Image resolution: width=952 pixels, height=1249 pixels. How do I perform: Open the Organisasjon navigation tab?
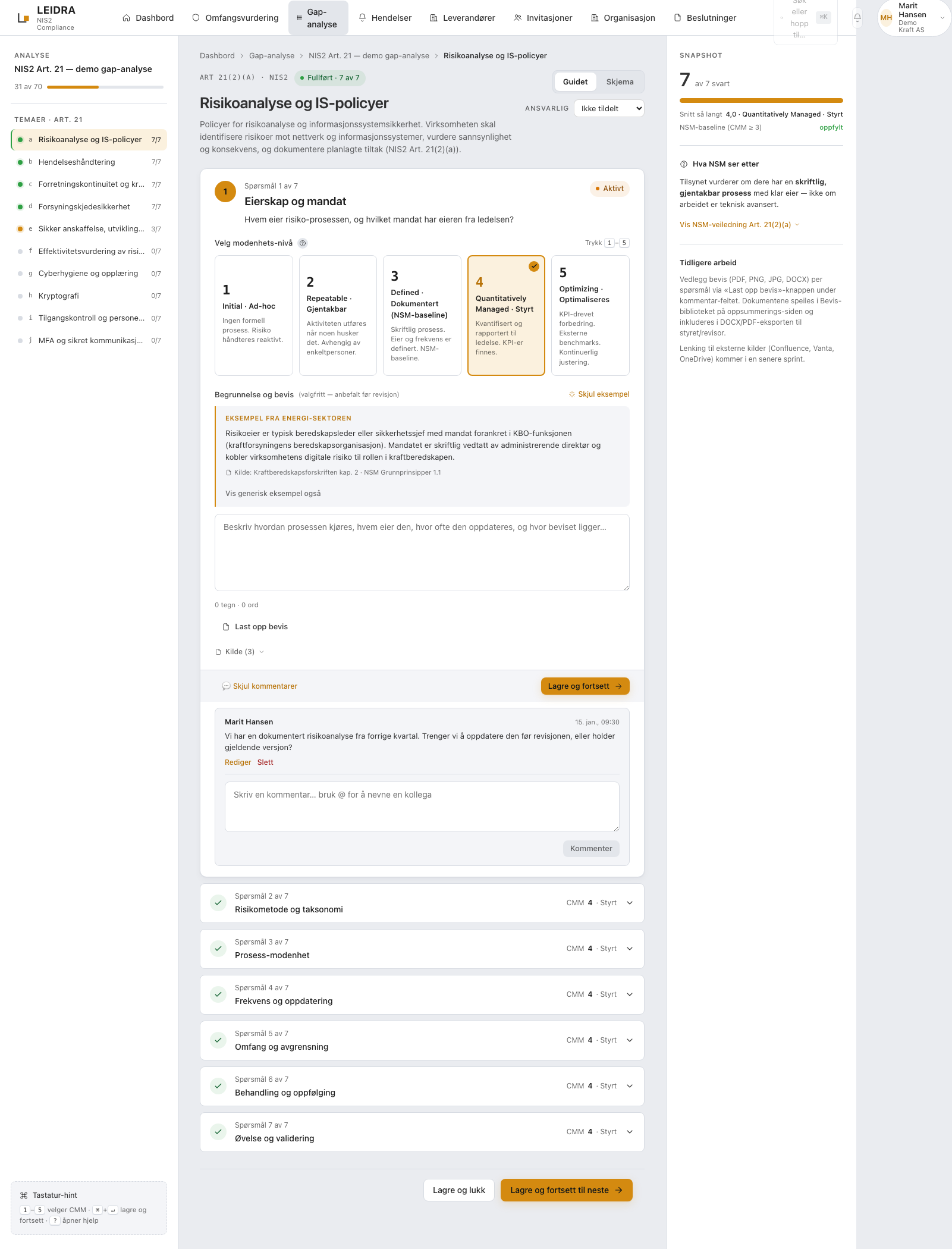(x=623, y=18)
